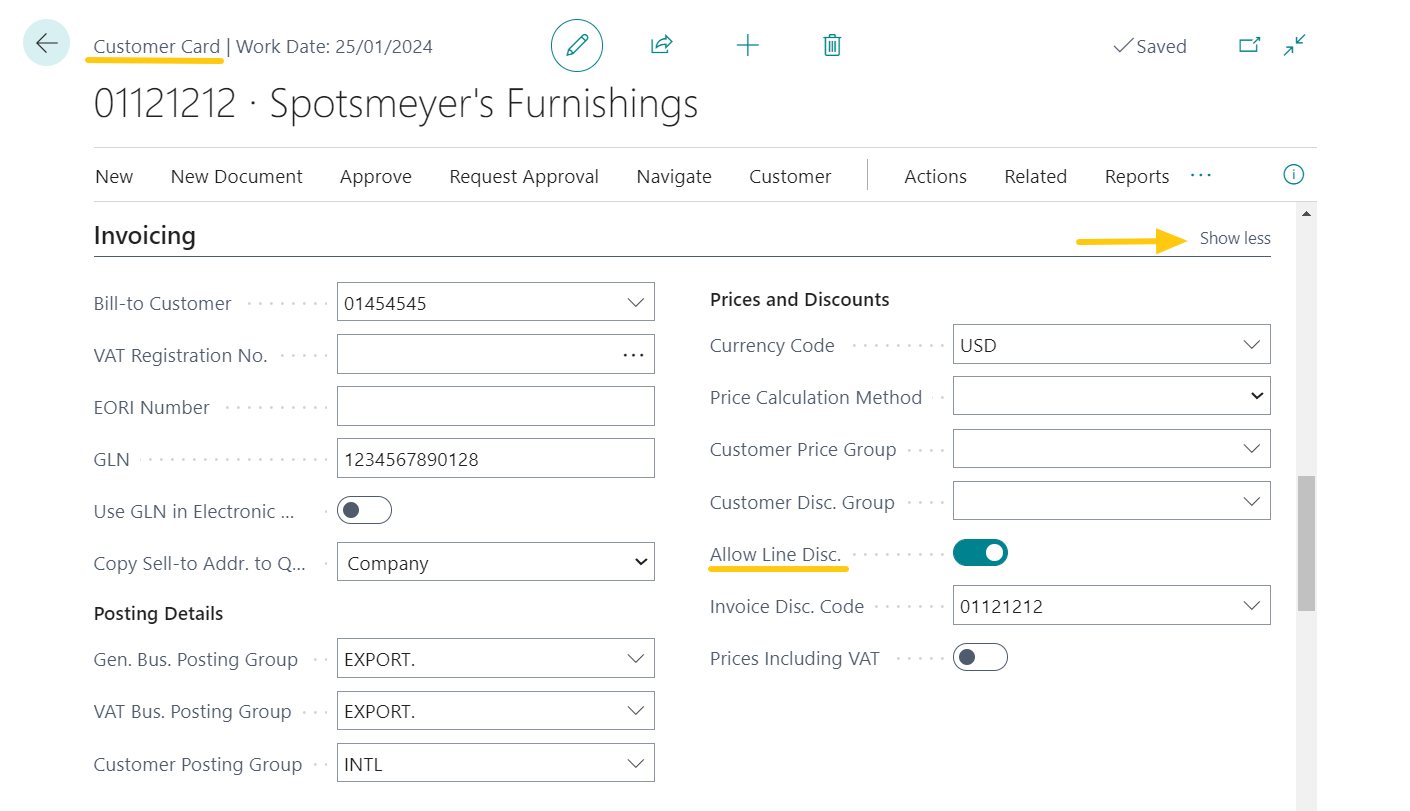
Task: Click Show less link
Action: point(1235,238)
